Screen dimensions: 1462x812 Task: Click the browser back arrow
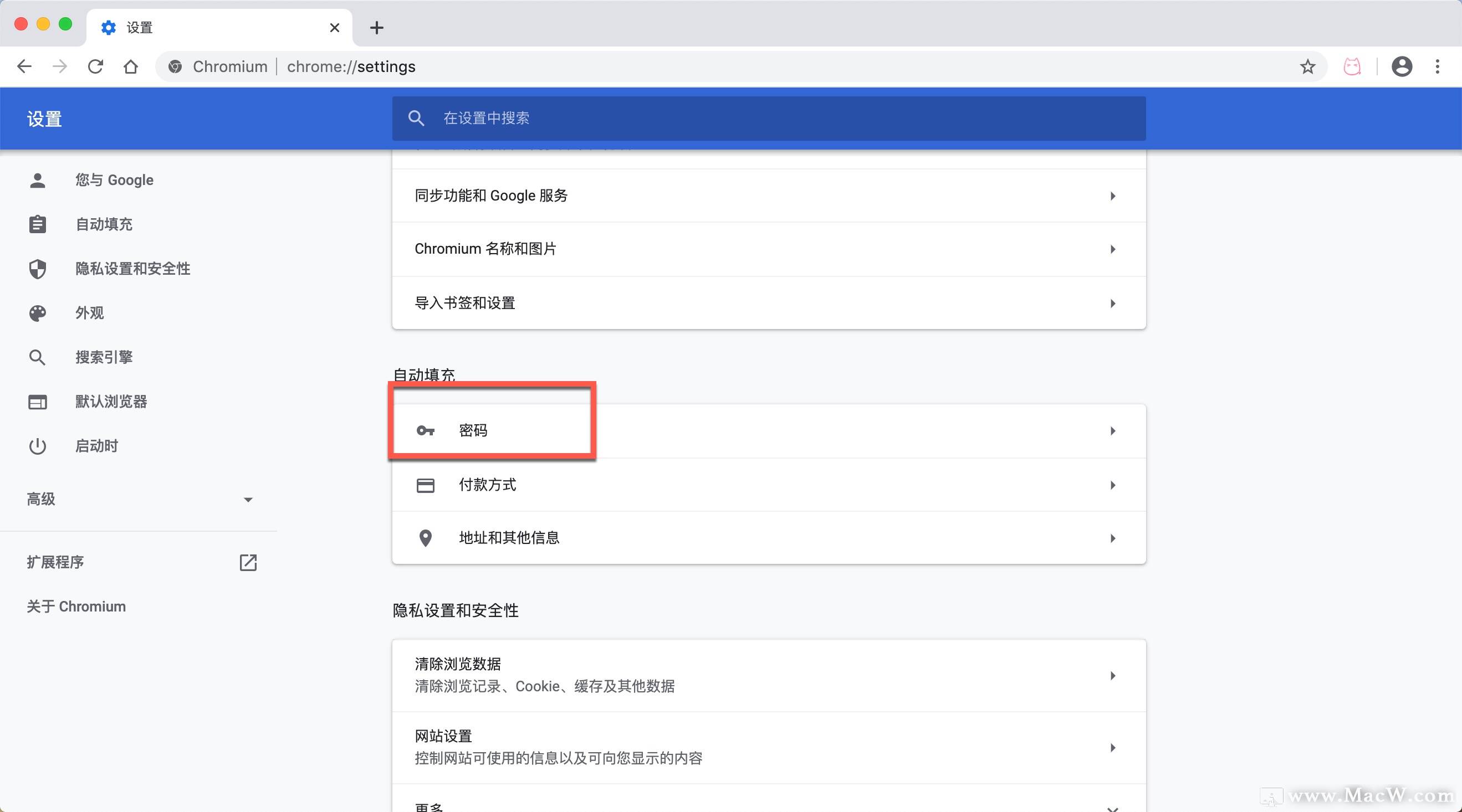click(24, 66)
